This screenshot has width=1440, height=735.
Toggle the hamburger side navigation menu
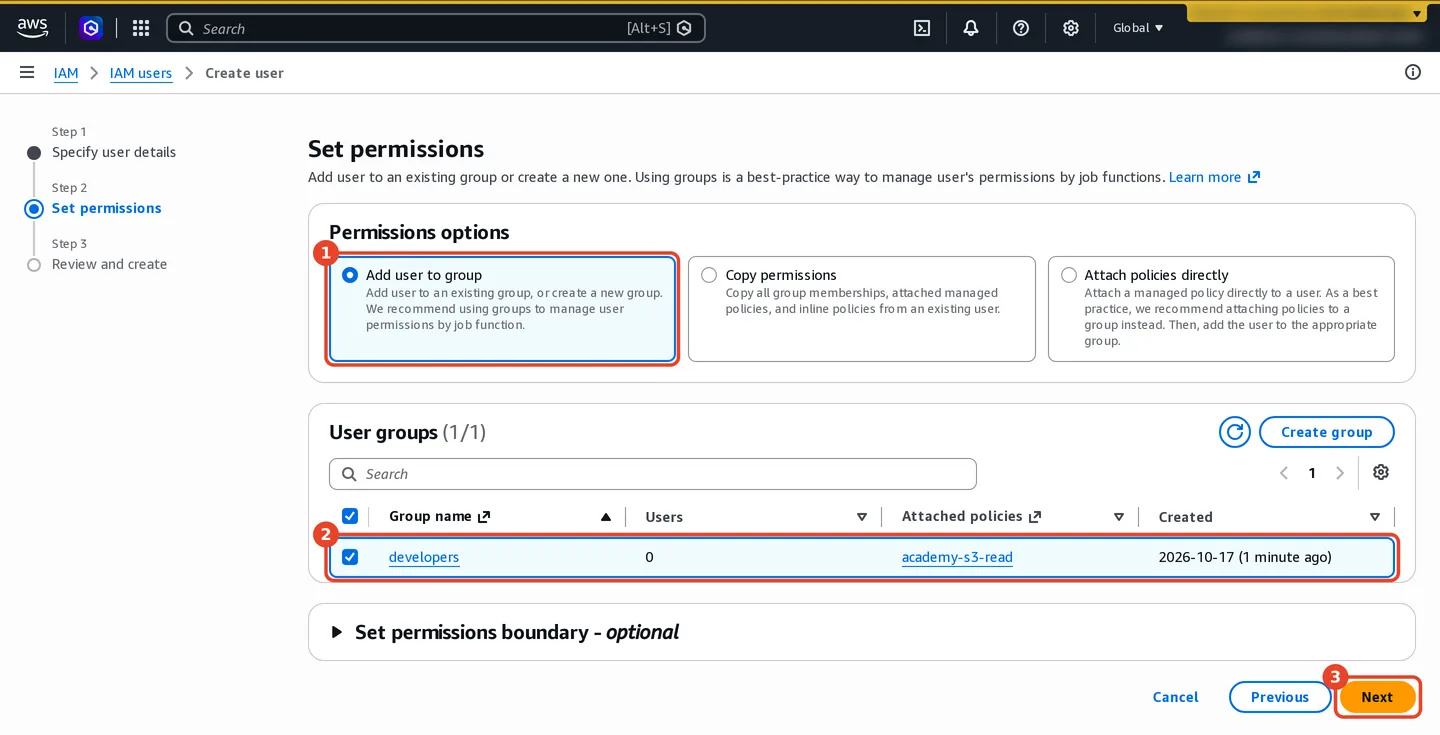click(x=27, y=72)
